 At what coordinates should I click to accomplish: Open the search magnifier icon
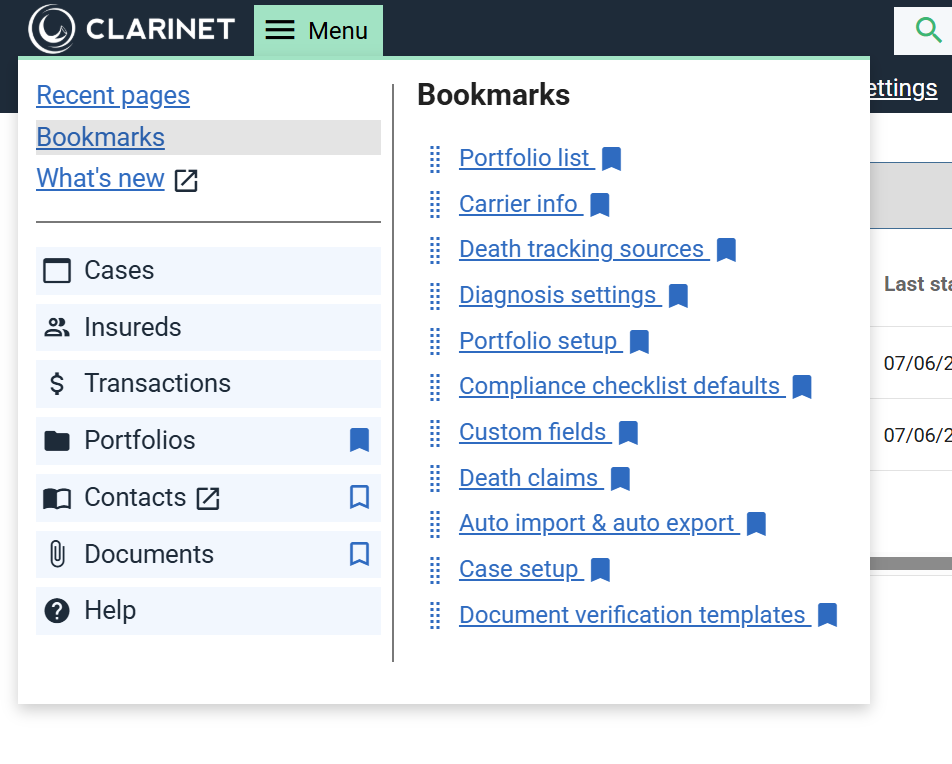[x=929, y=30]
